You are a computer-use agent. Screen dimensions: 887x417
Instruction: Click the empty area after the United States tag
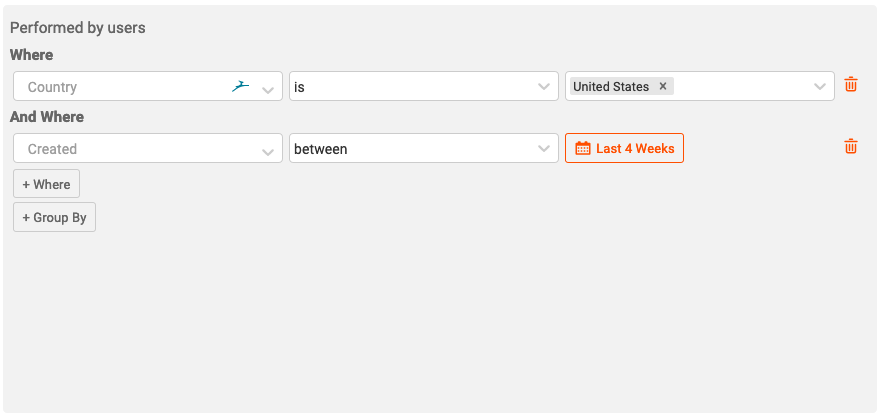tap(741, 86)
